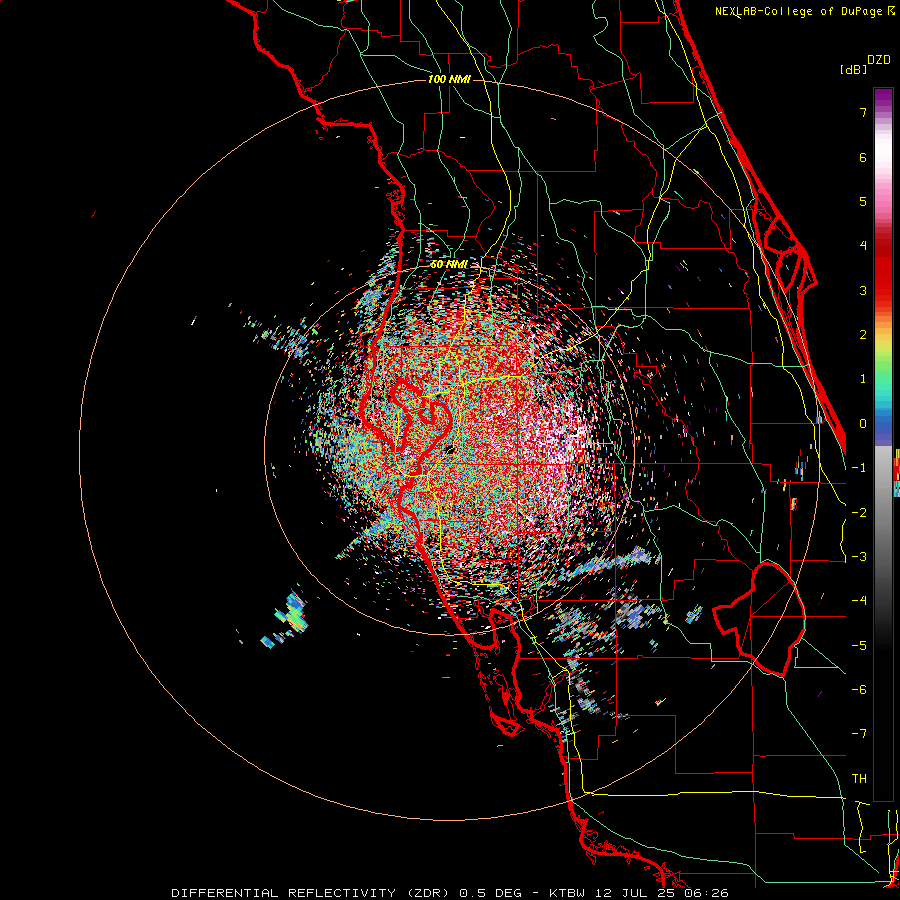Click the -1 value on the scale

pyautogui.click(x=859, y=468)
